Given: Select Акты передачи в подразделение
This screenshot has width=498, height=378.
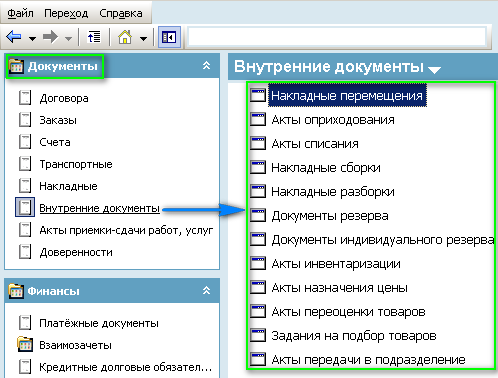Looking at the screenshot, I should click(x=368, y=360).
